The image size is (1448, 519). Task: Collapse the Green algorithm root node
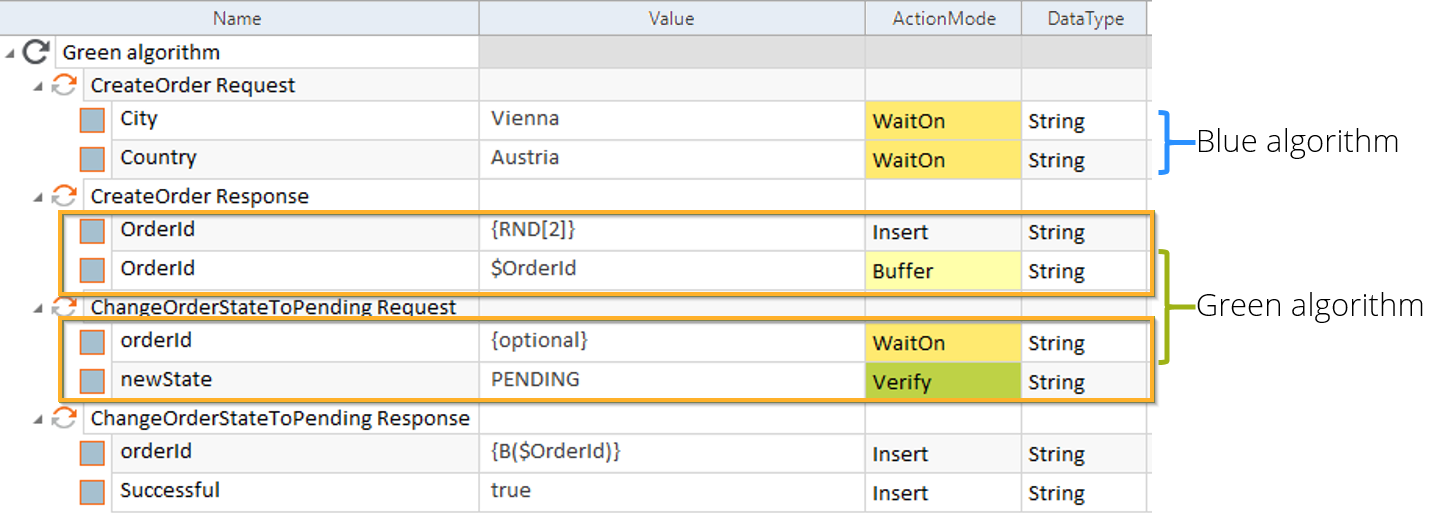10,53
